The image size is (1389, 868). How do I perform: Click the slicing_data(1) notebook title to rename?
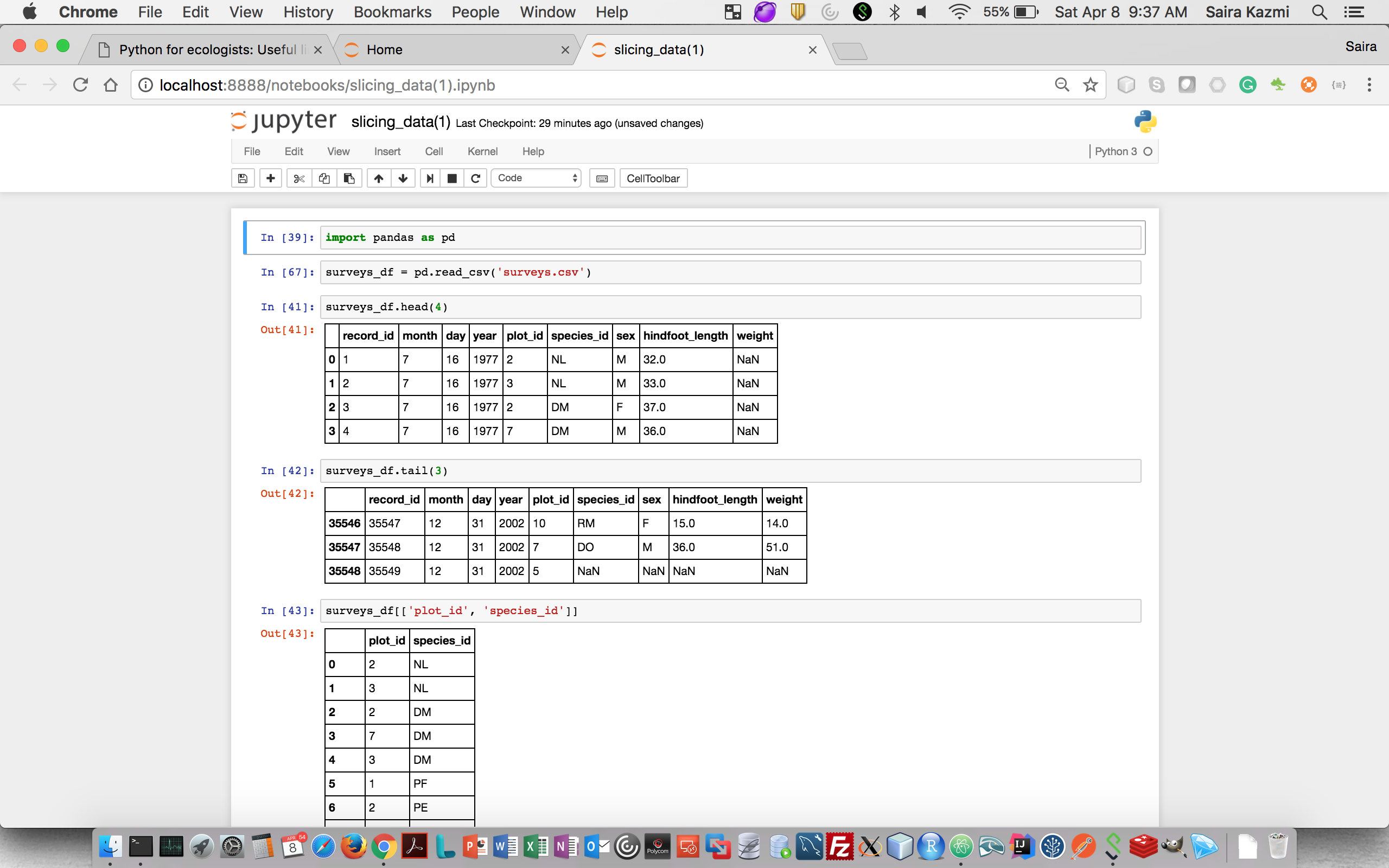(x=400, y=122)
